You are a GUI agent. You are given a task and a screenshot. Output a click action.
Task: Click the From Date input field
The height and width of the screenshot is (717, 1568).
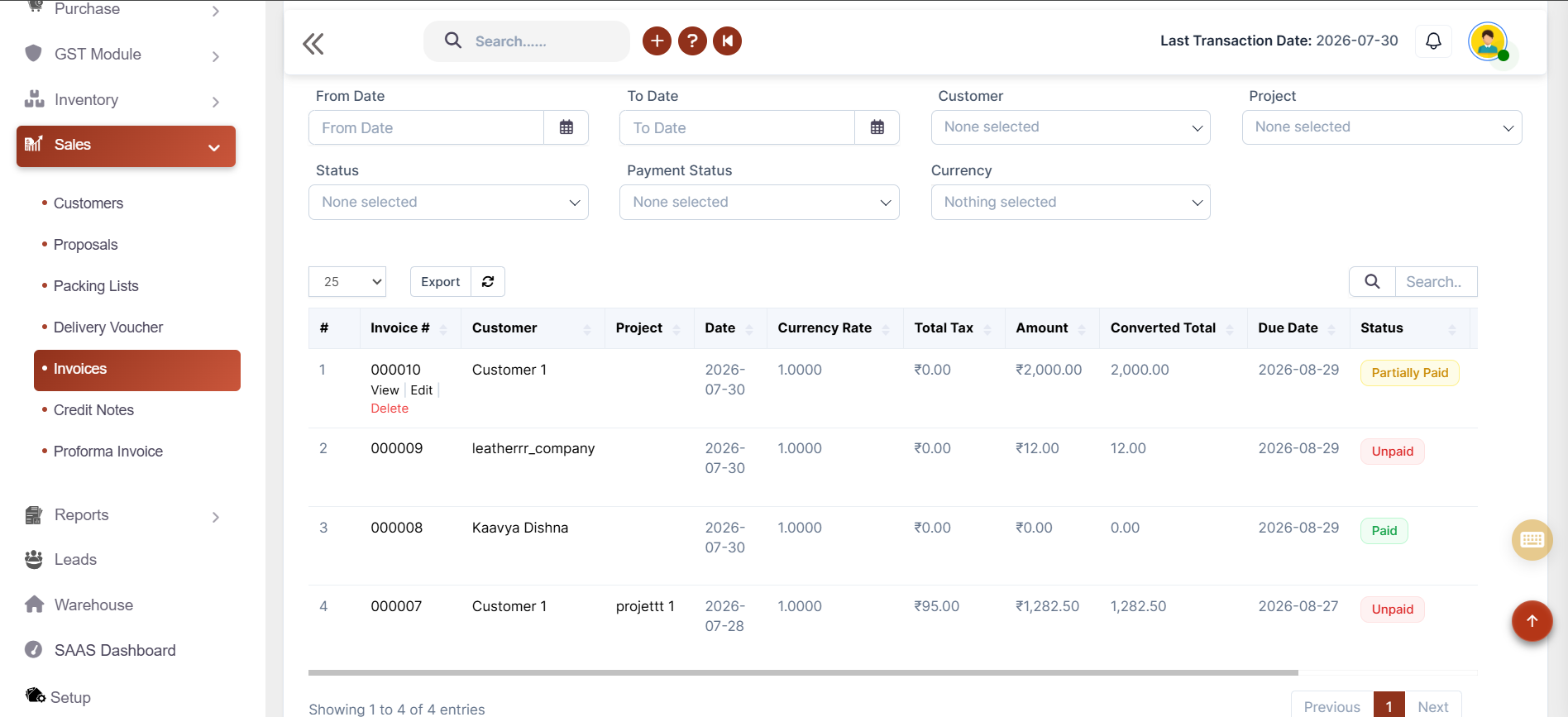click(x=426, y=127)
